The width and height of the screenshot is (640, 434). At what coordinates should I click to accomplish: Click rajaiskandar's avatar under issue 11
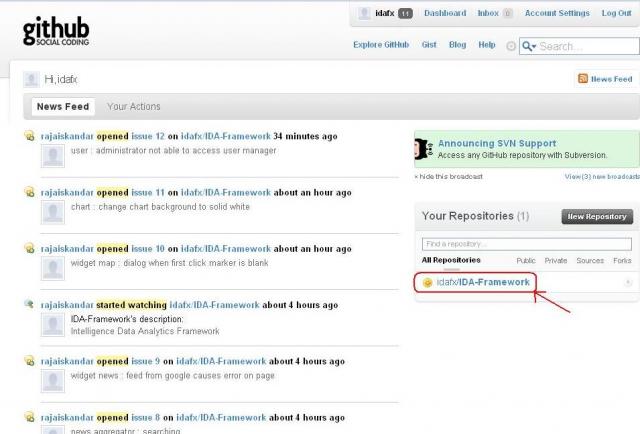click(x=53, y=212)
